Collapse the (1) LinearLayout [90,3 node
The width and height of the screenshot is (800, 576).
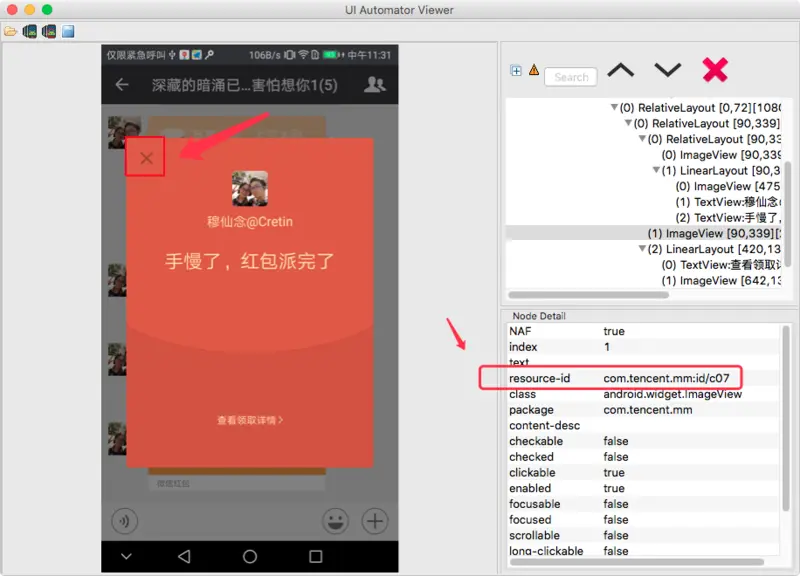[656, 170]
